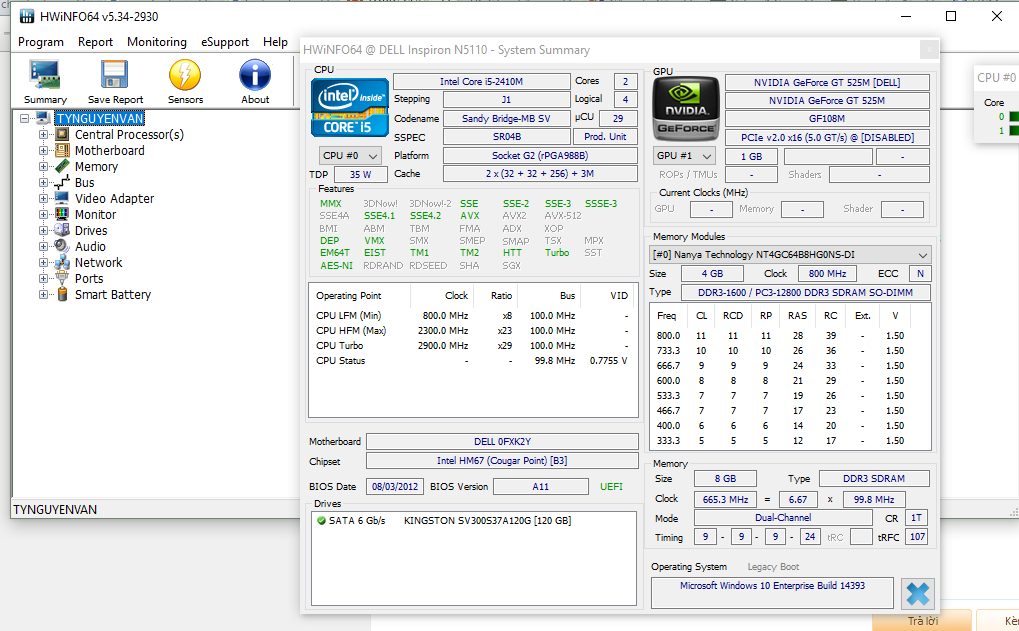The image size is (1019, 631).
Task: Click the PCIe v2.0 x16 [DISABLED] field
Action: pyautogui.click(x=827, y=137)
